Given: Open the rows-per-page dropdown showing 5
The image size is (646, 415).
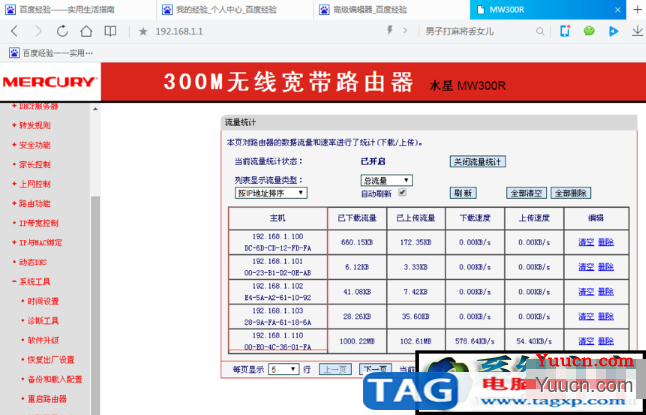Looking at the screenshot, I should click(x=283, y=369).
